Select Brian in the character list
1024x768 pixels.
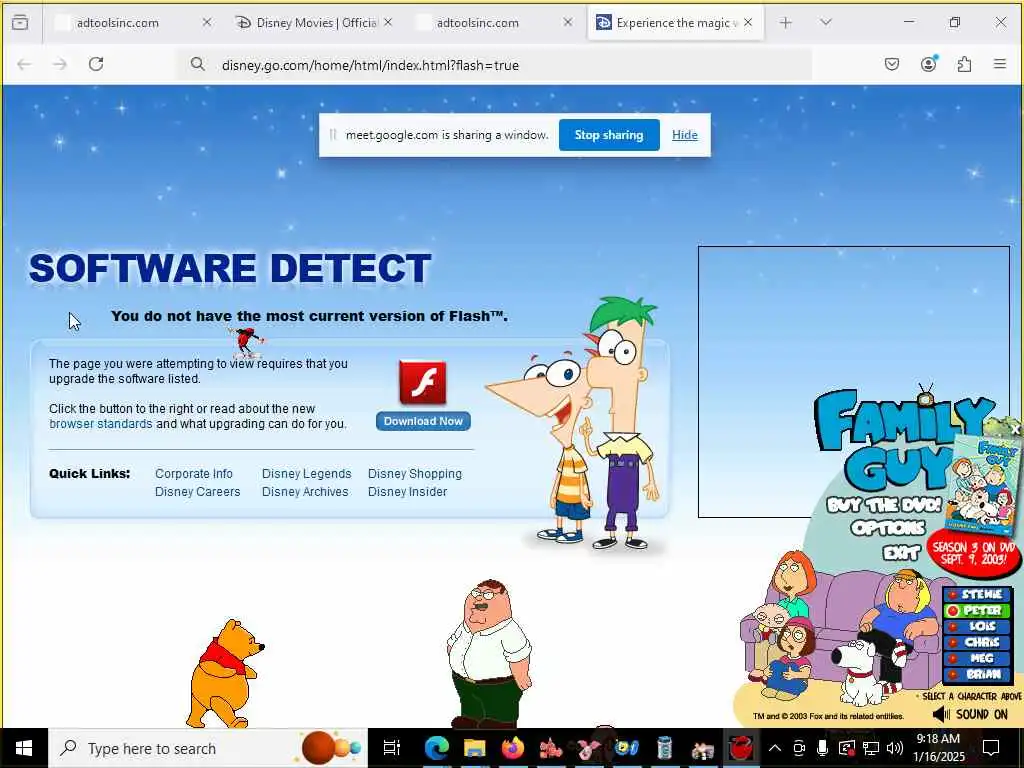tap(977, 675)
